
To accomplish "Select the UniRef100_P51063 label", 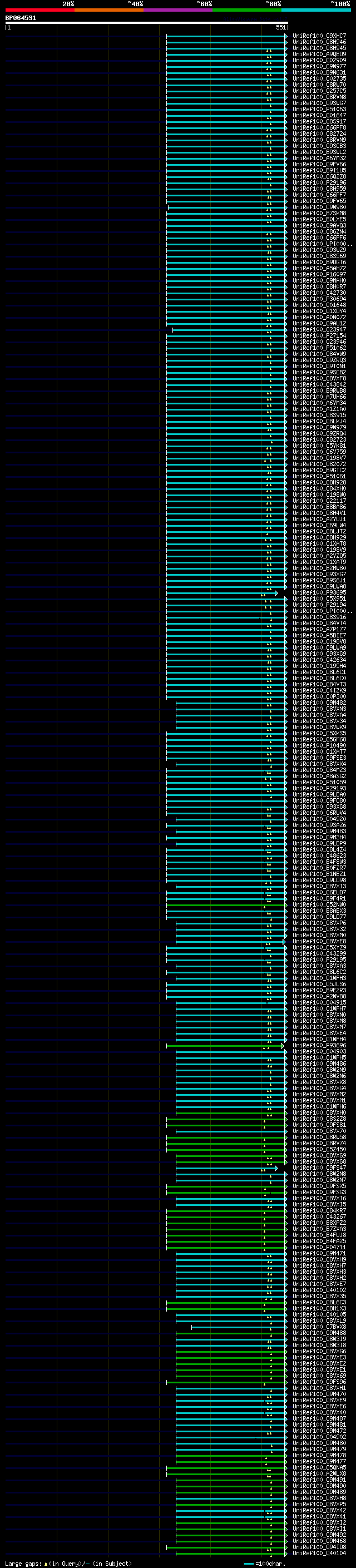I will [319, 110].
